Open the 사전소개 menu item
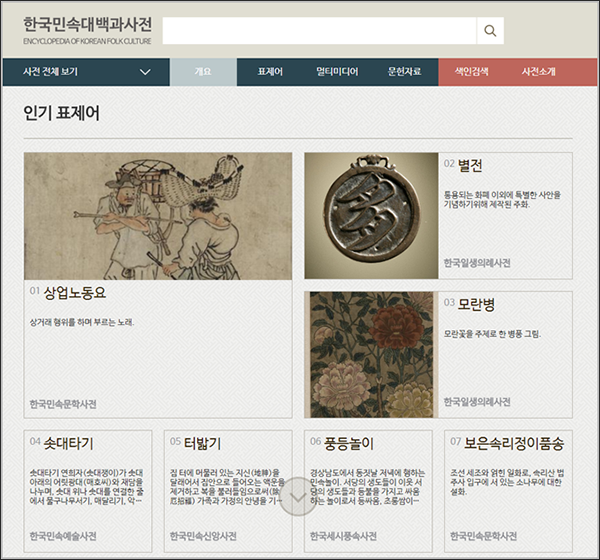Image resolution: width=600 pixels, height=560 pixels. (x=539, y=72)
